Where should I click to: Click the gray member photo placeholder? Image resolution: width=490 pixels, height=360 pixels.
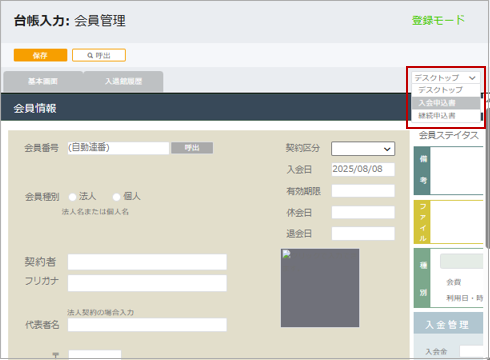pyautogui.click(x=320, y=288)
